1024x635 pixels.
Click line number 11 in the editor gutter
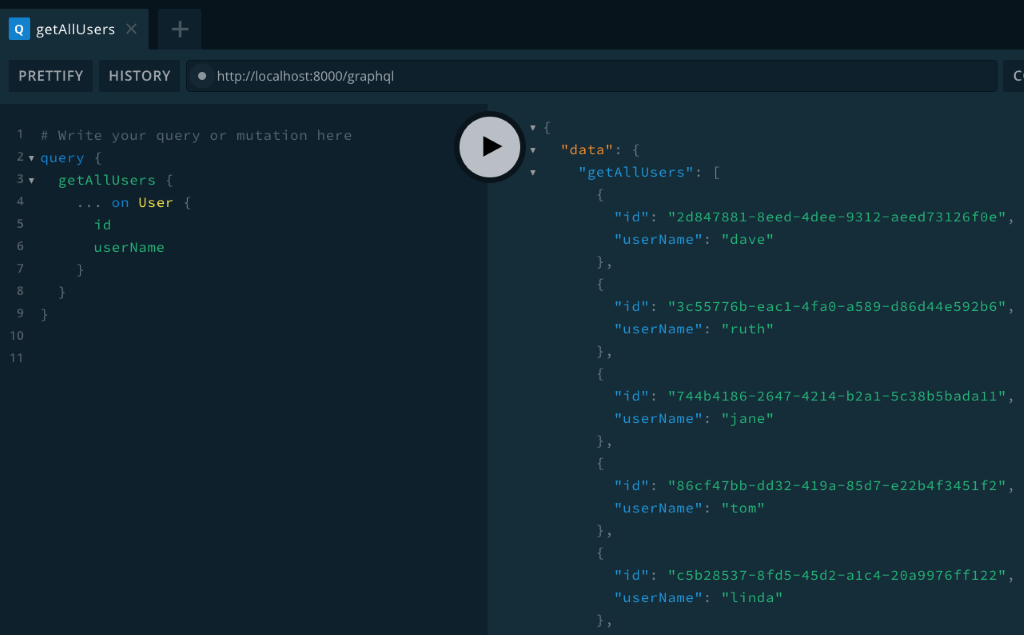coord(15,357)
